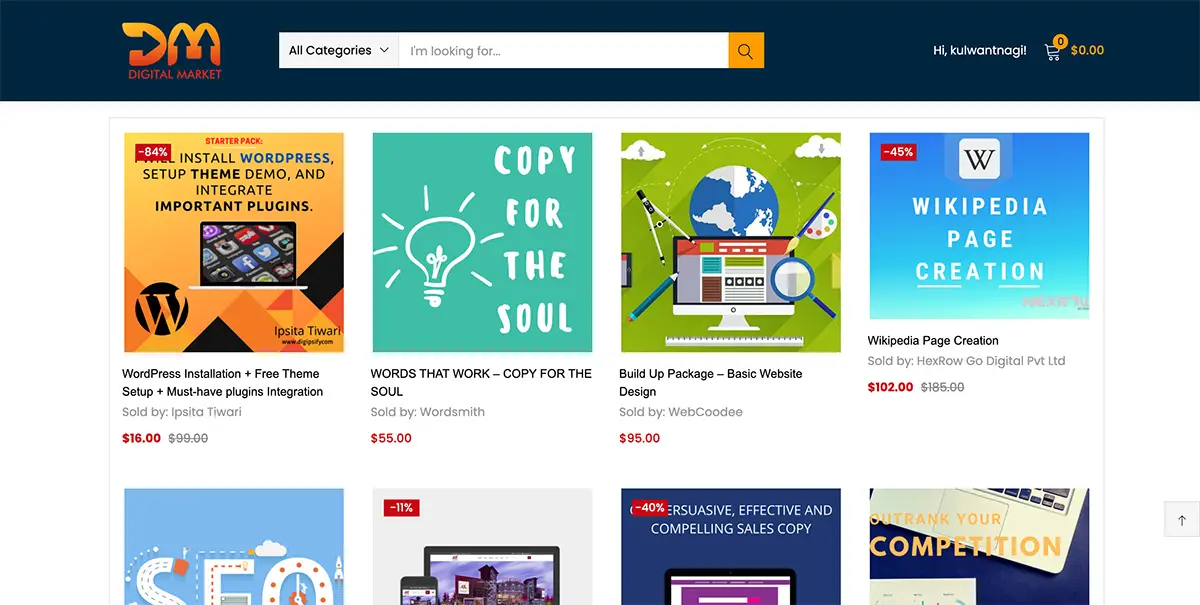Click the $16.00 sale price

(x=141, y=438)
